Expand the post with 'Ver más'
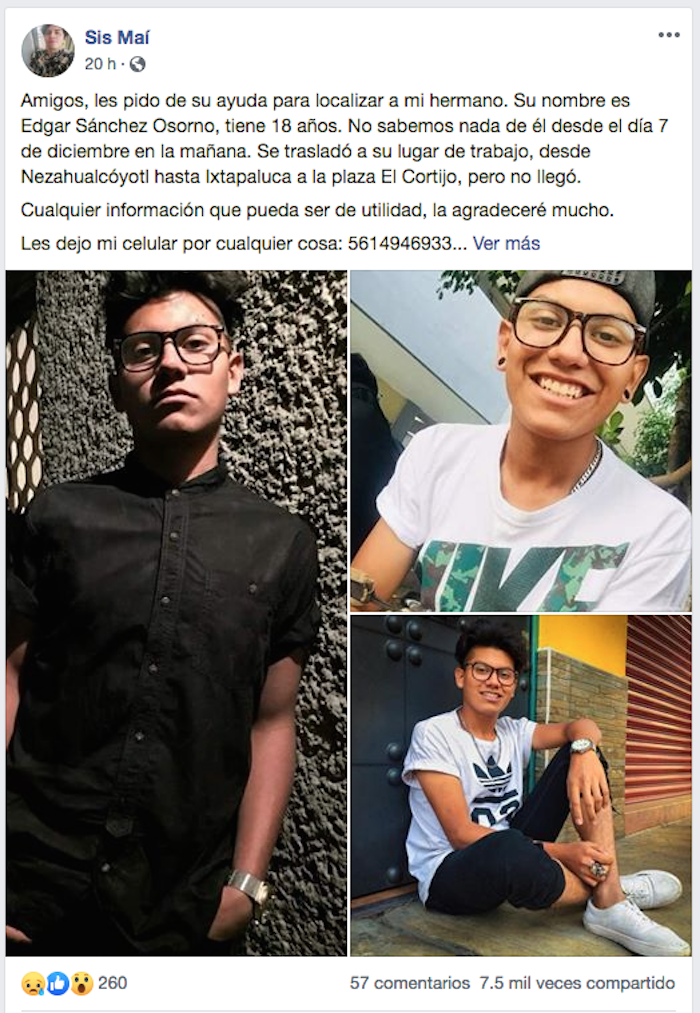The image size is (700, 1013). 506,244
